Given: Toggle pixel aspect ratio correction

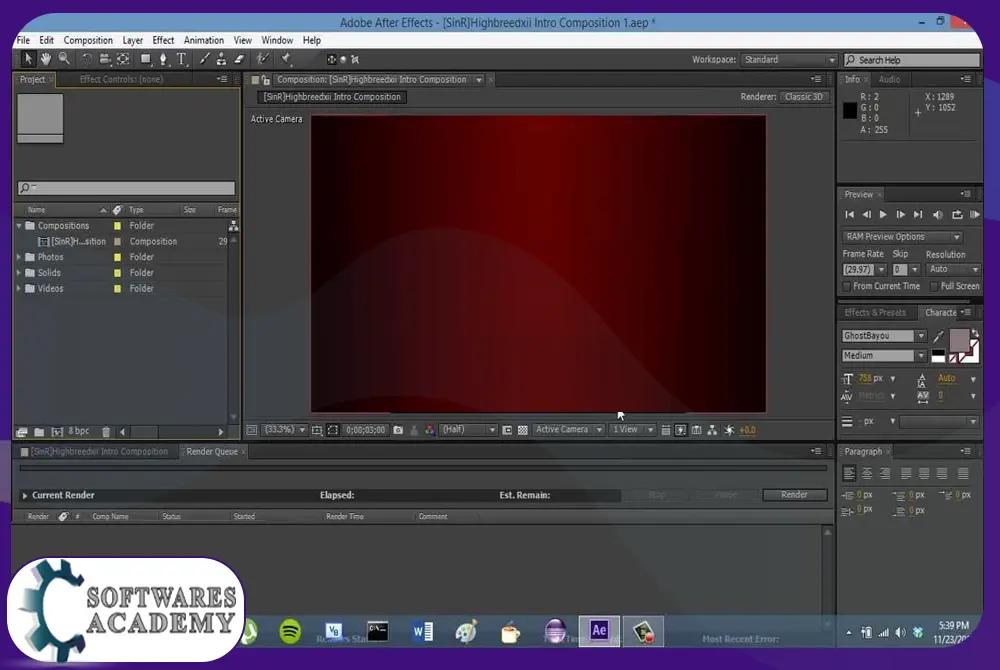Looking at the screenshot, I should [x=665, y=430].
